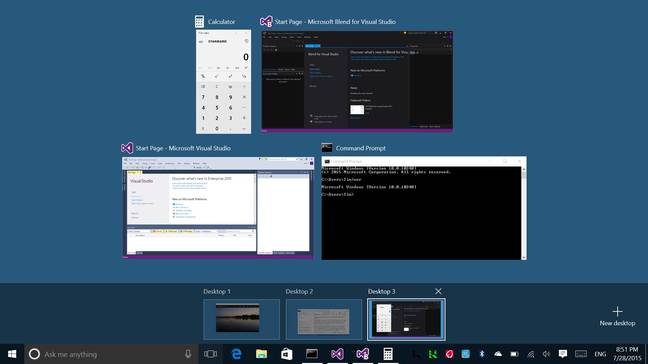648x364 pixels.
Task: Select the Microsoft Visual Studio window preview
Action: pyautogui.click(x=218, y=208)
